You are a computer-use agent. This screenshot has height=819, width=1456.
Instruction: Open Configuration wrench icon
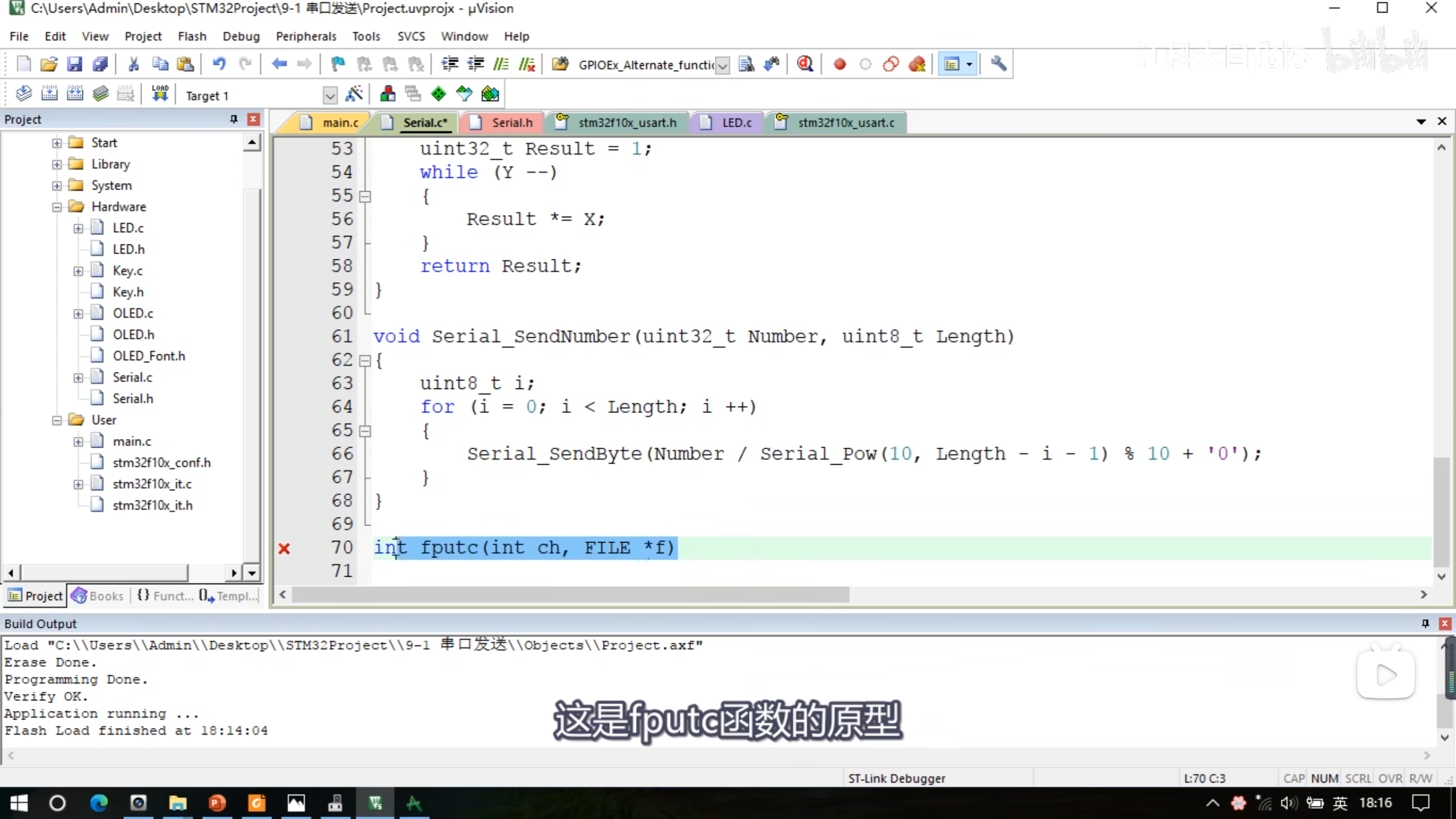coord(999,64)
